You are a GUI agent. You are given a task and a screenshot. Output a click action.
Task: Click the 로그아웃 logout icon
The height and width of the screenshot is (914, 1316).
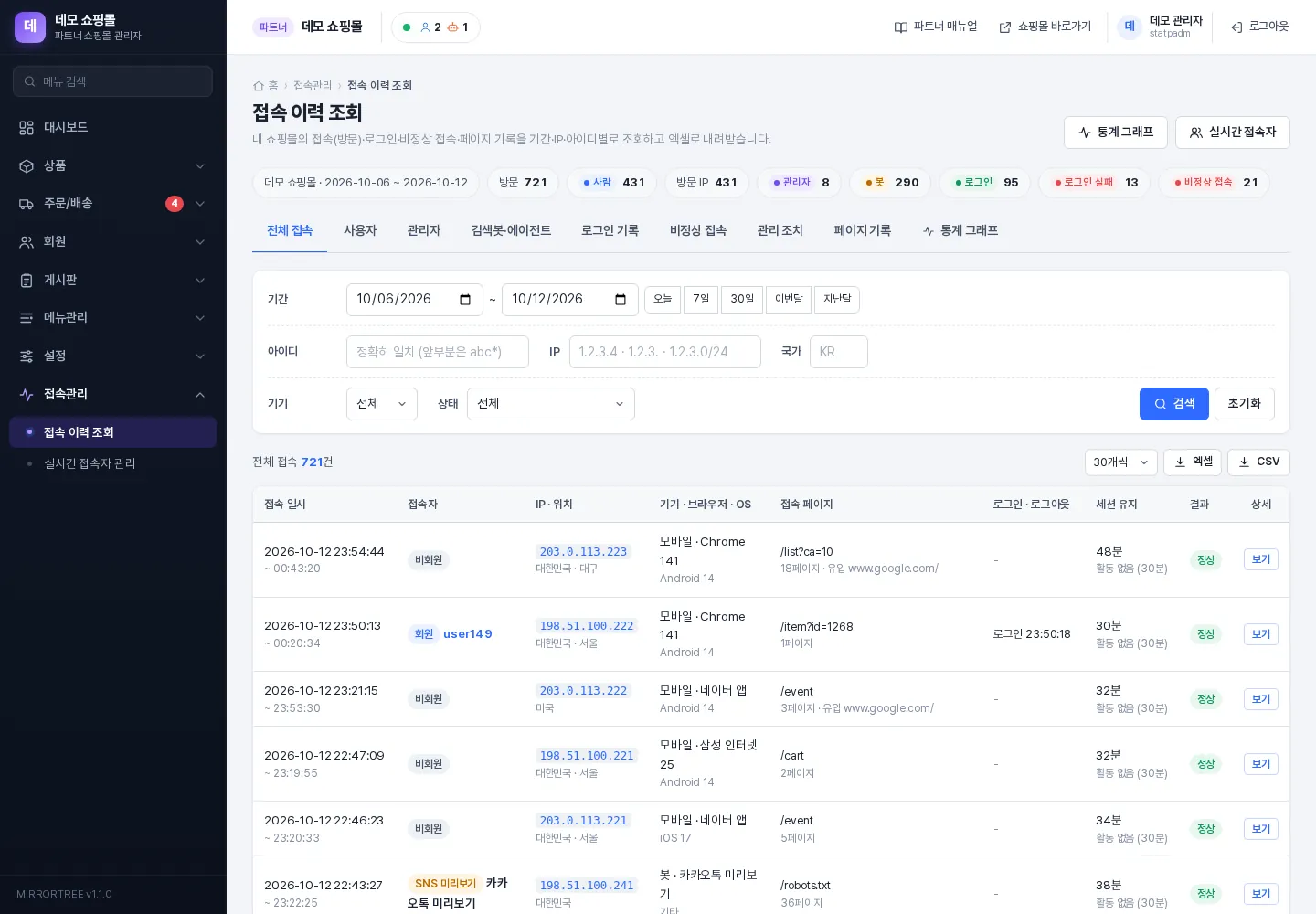point(1236,27)
